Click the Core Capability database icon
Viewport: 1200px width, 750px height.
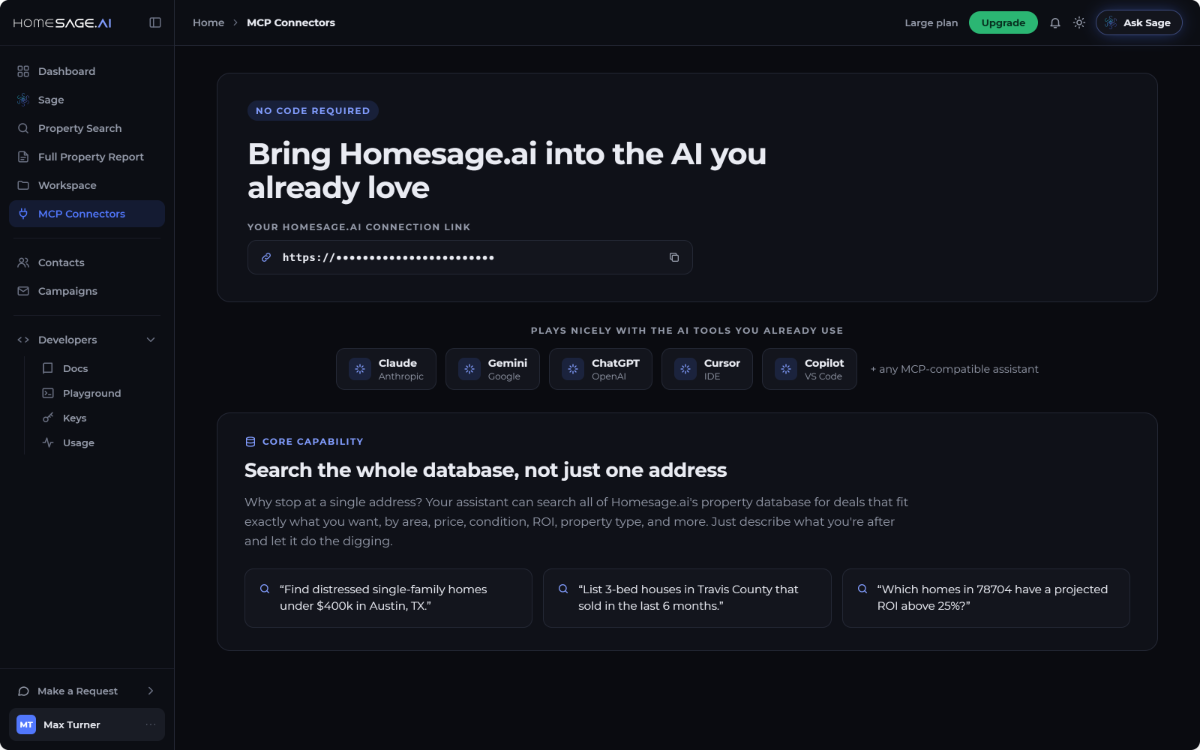click(x=250, y=441)
